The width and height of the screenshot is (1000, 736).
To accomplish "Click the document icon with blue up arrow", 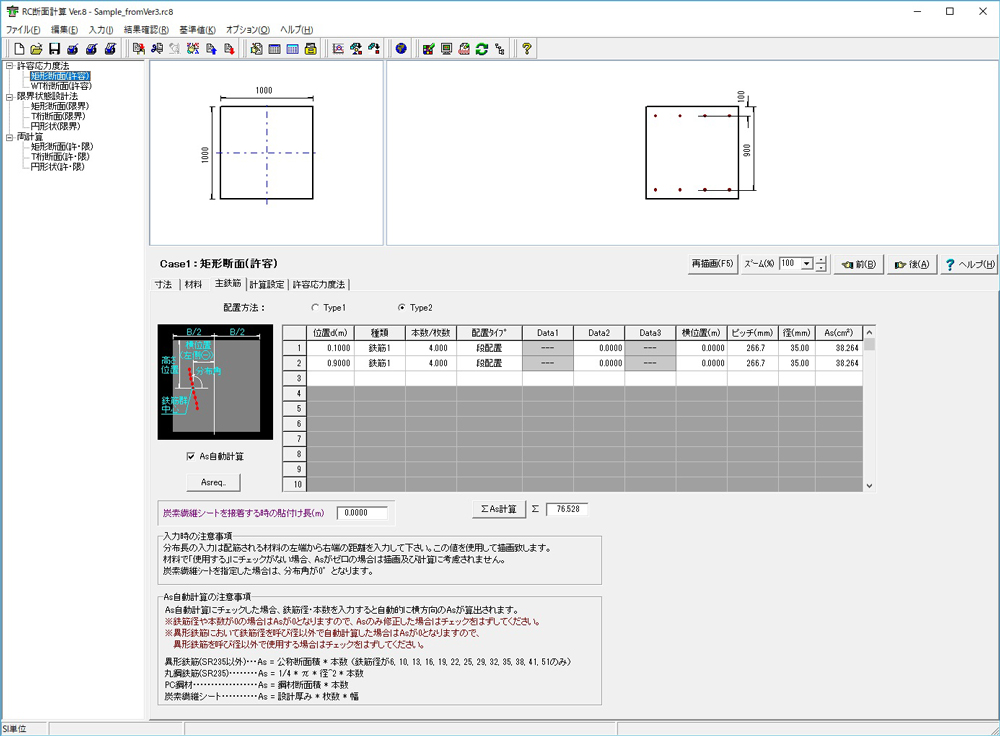I will (x=211, y=48).
